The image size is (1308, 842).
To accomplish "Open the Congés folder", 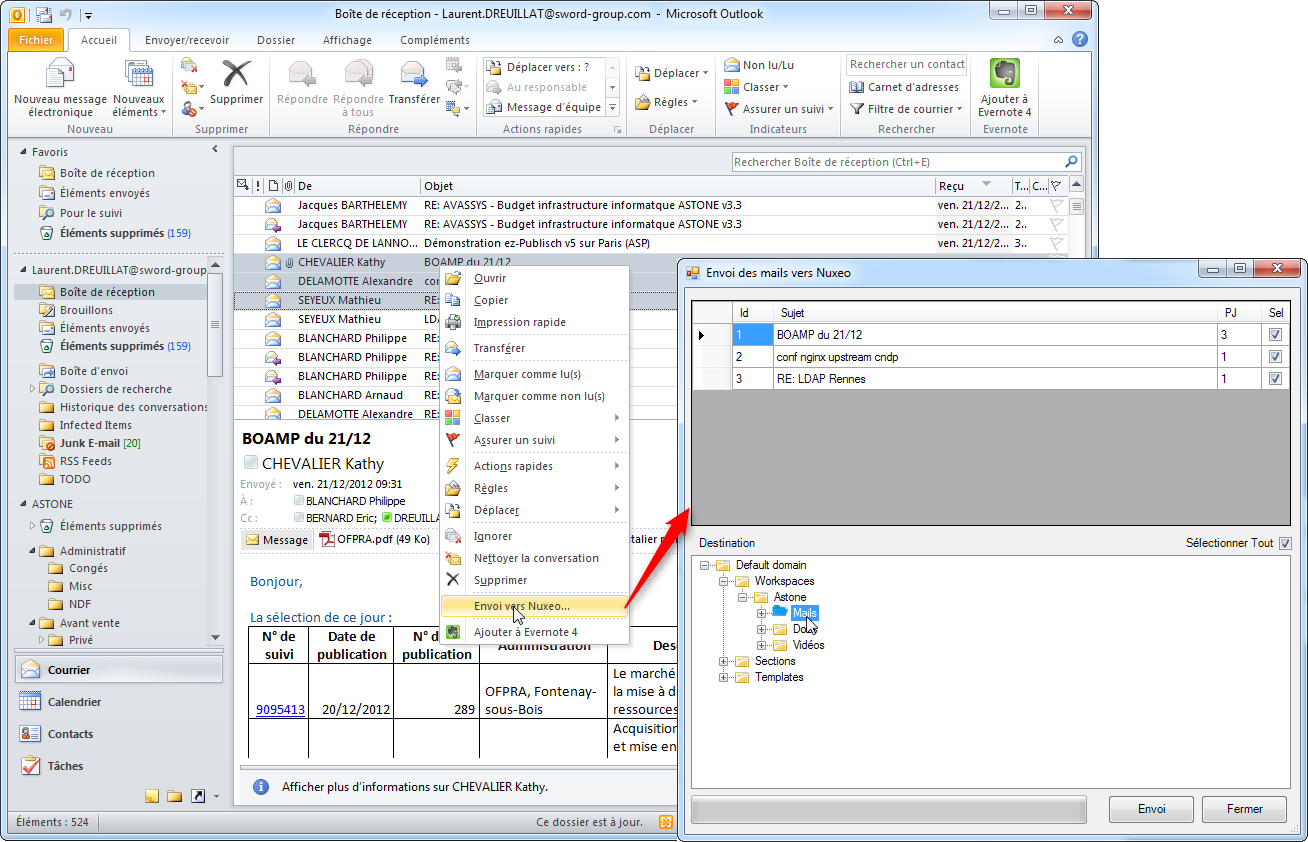I will (x=89, y=568).
